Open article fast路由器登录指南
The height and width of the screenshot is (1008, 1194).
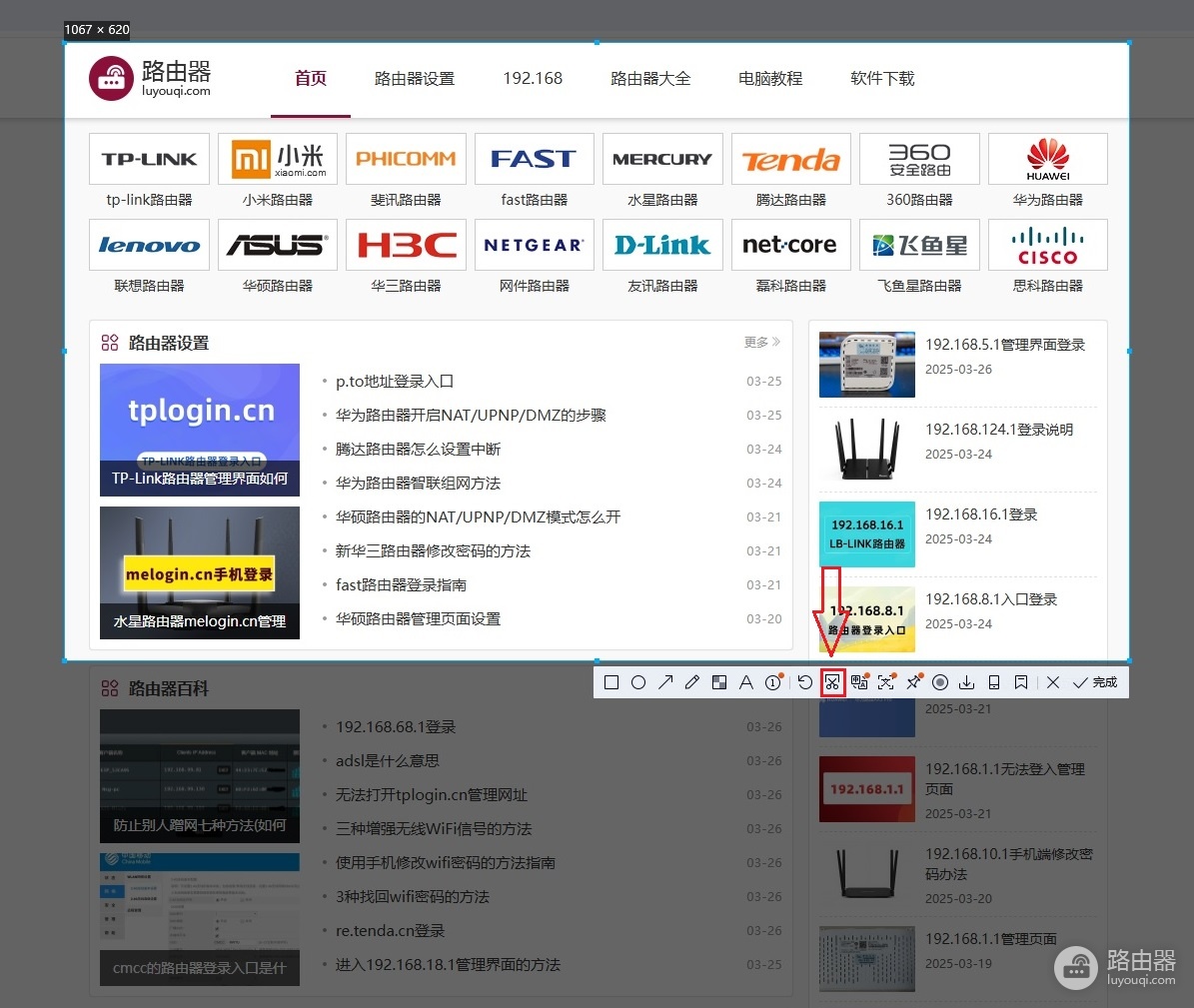(401, 584)
